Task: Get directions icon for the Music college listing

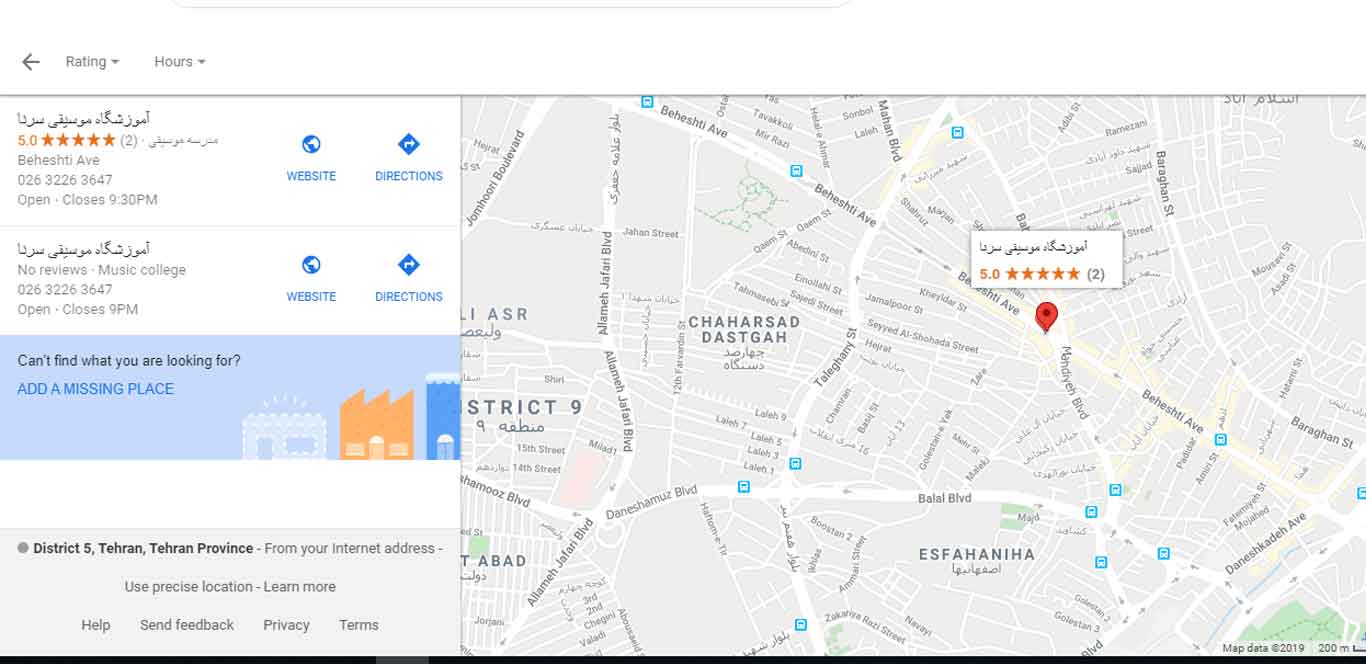Action: tap(408, 265)
